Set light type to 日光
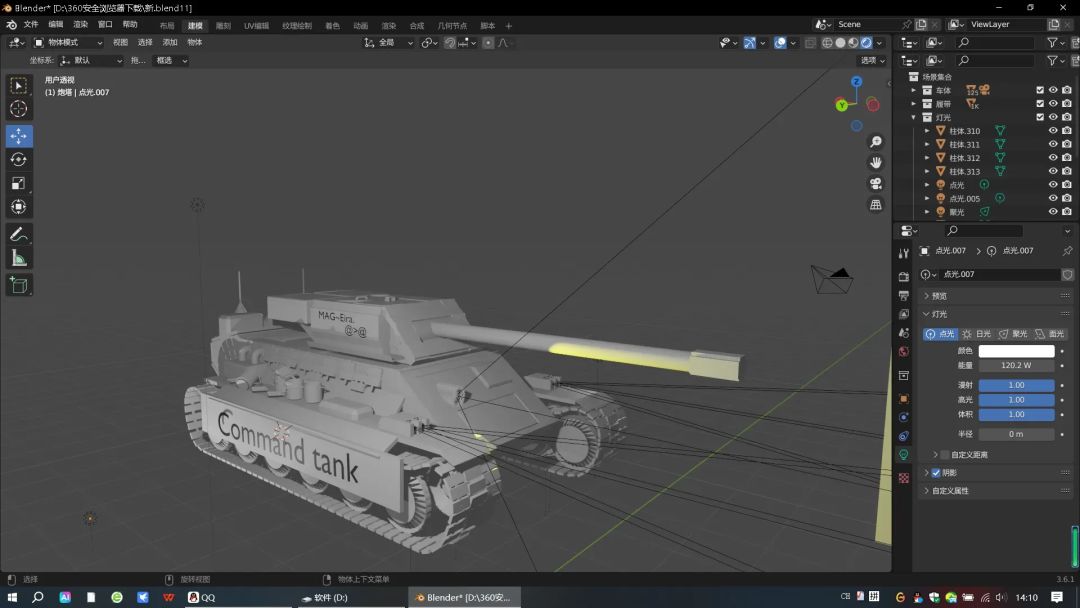 [x=977, y=334]
